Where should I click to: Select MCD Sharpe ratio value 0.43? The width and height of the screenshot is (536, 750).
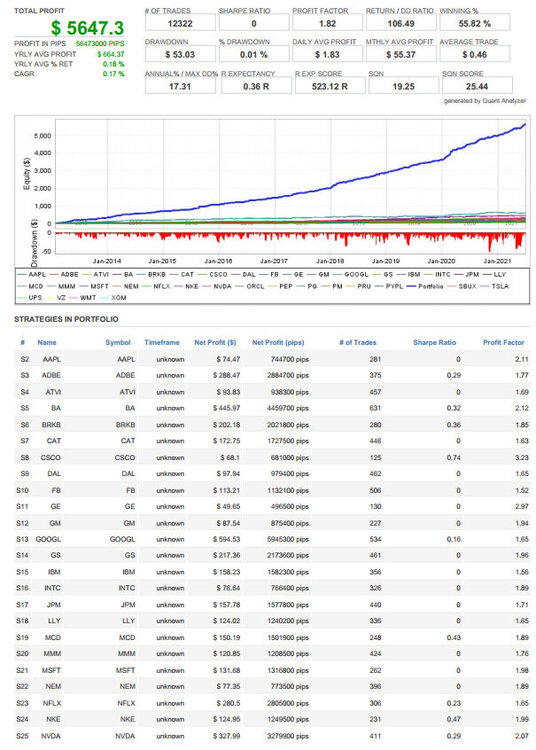pyautogui.click(x=454, y=638)
